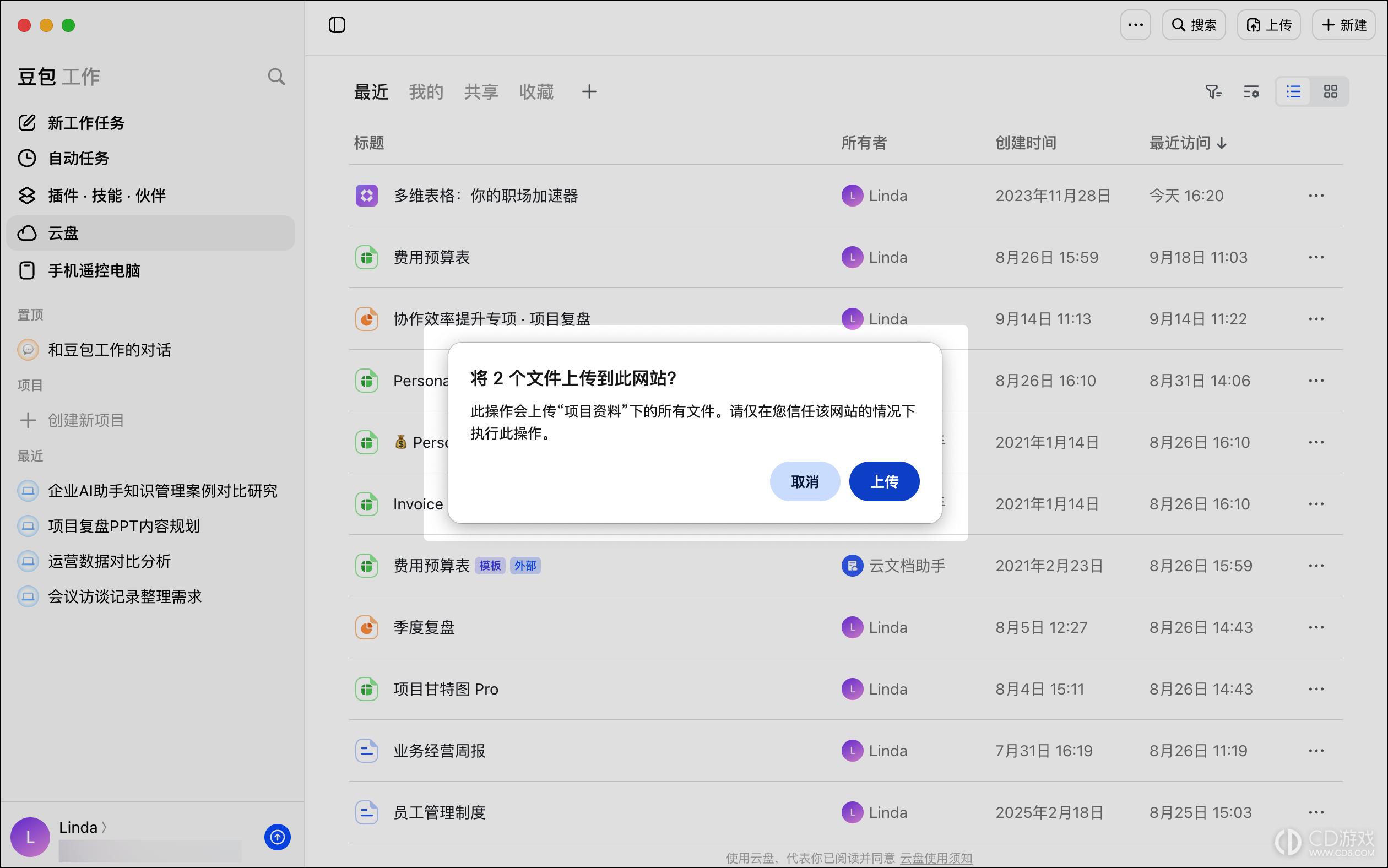Open the first 费用预算表 owned by Linda

[432, 257]
